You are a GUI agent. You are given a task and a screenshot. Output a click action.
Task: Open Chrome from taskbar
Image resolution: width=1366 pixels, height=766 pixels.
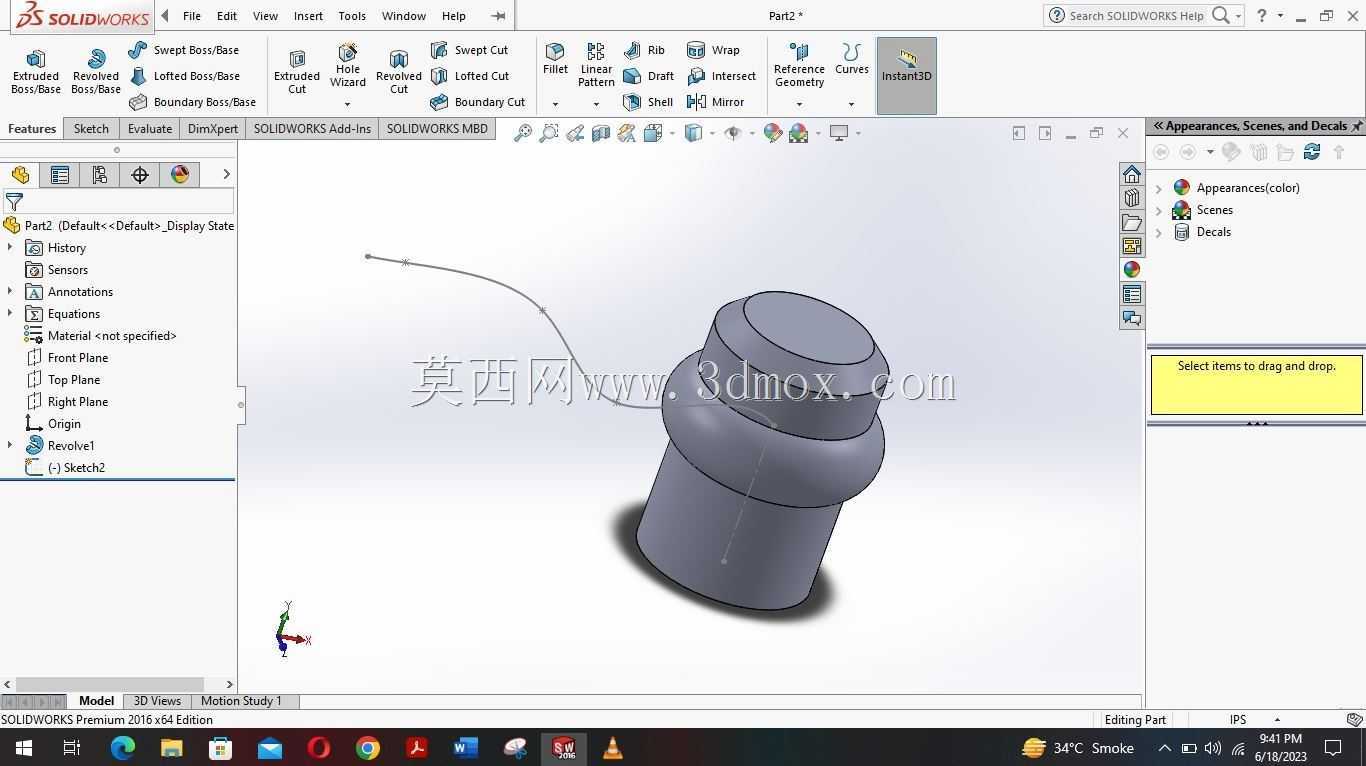pyautogui.click(x=368, y=748)
